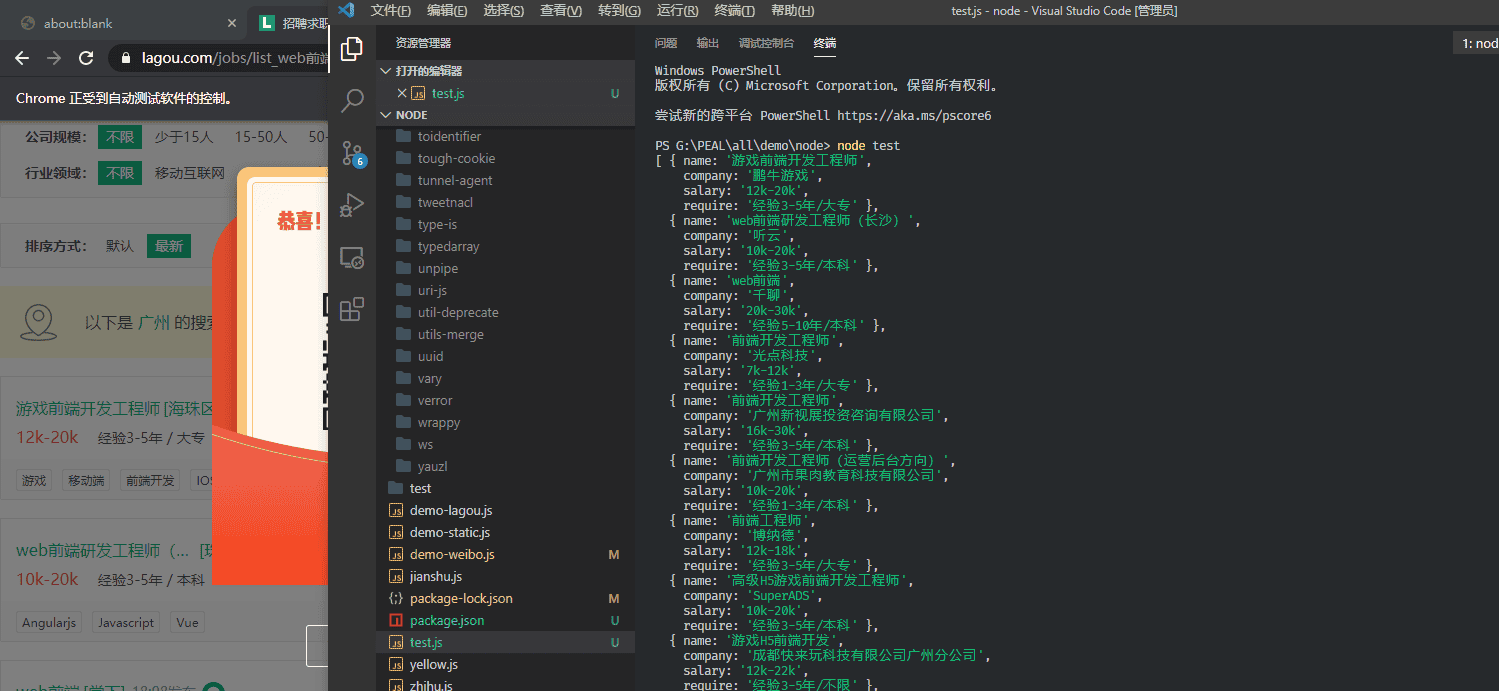Open 帮助(H) menu
This screenshot has width=1499, height=691.
click(793, 11)
